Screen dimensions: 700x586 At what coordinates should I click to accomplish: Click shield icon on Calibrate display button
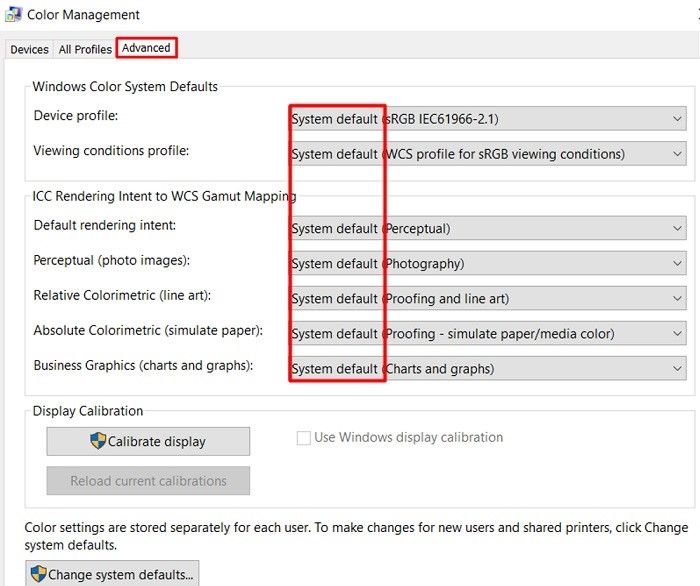(x=98, y=441)
